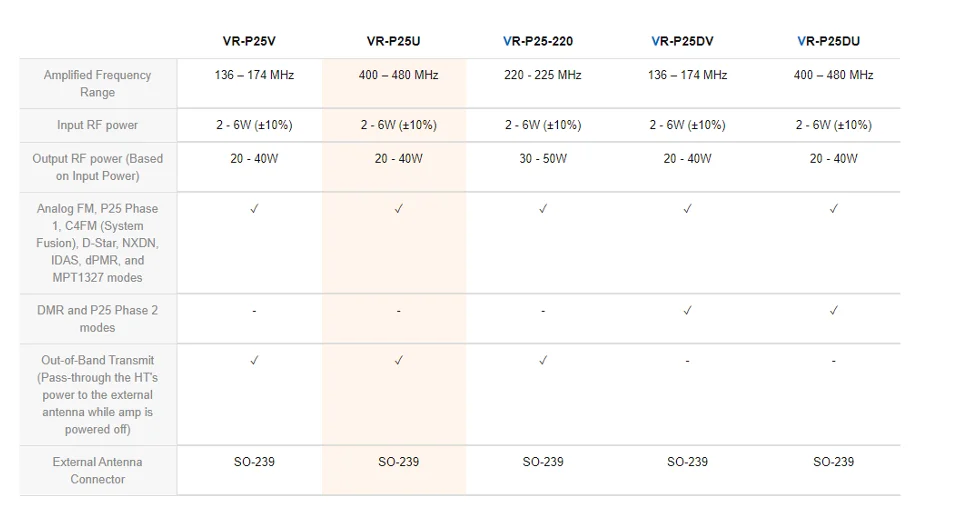This screenshot has width=957, height=513.
Task: Click the VR-P25U Analog FM modes checkmark
Action: (x=399, y=209)
